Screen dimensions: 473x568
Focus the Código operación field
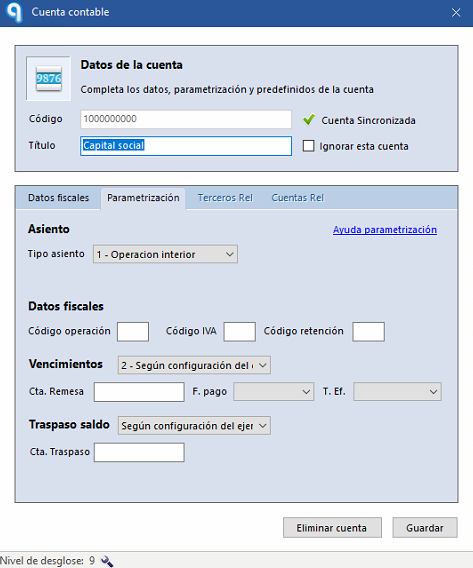133,331
